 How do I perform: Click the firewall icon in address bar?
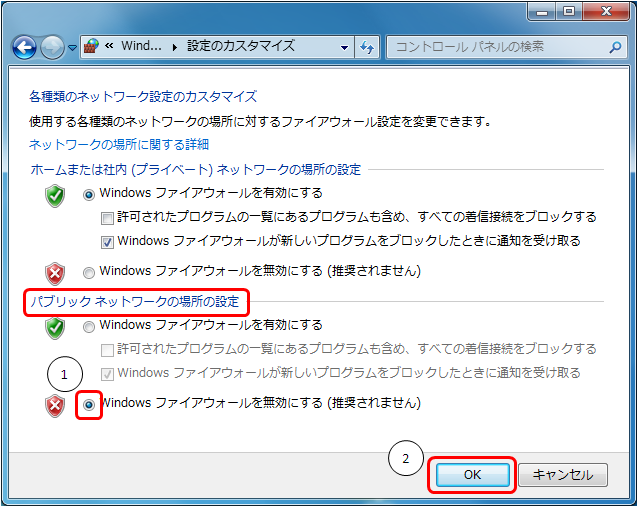pyautogui.click(x=92, y=47)
